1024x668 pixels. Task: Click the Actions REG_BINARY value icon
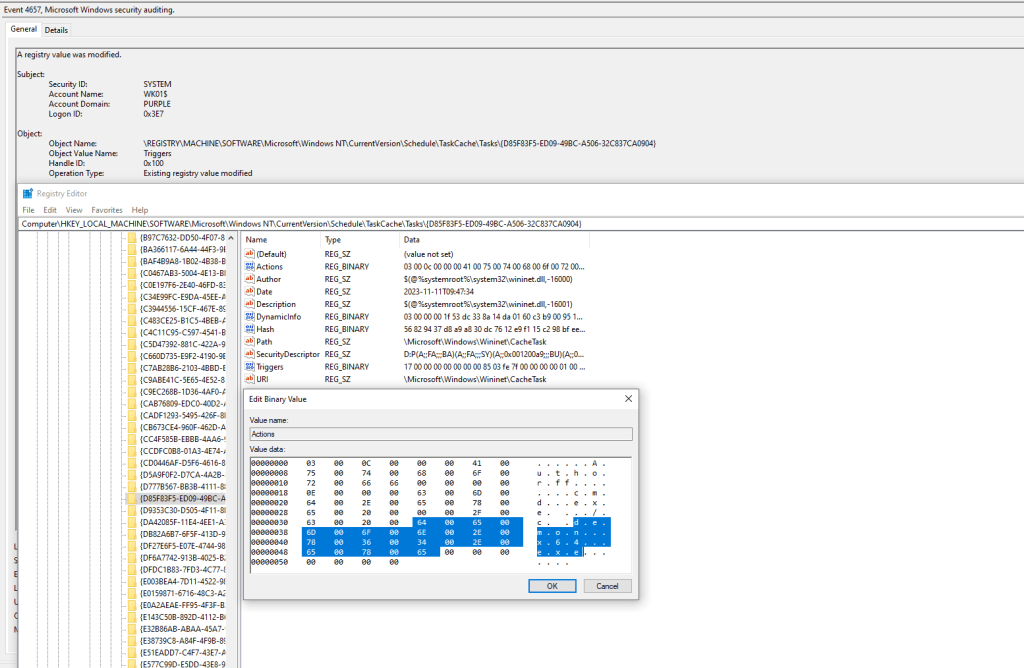[x=250, y=267]
